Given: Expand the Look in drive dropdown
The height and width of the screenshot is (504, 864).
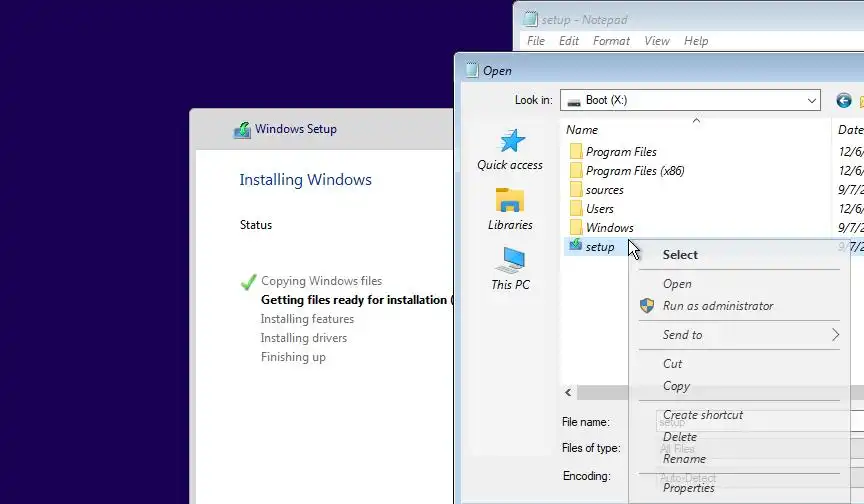Looking at the screenshot, I should coord(811,101).
